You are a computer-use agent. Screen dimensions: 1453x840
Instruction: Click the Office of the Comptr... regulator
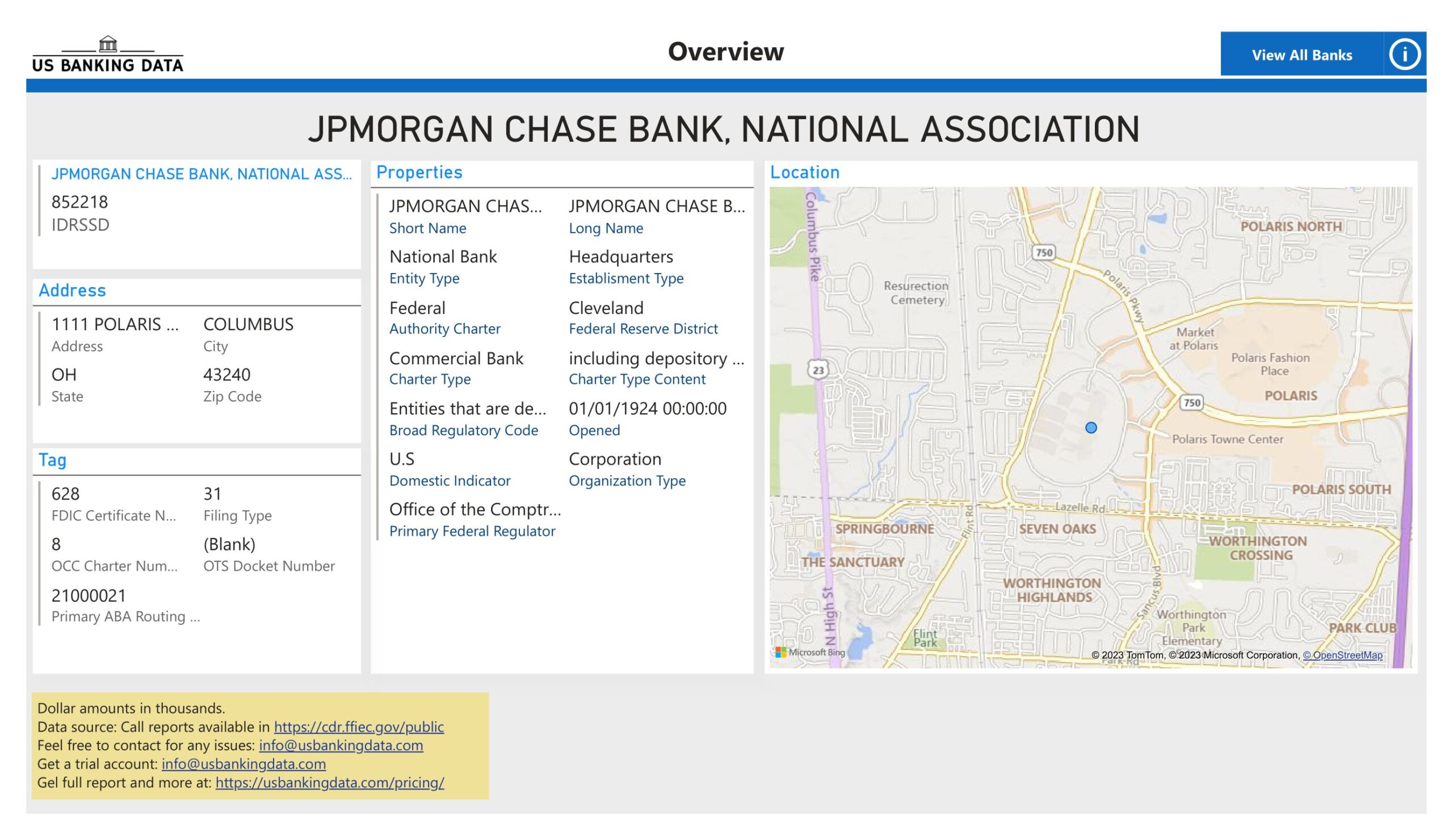coord(475,509)
